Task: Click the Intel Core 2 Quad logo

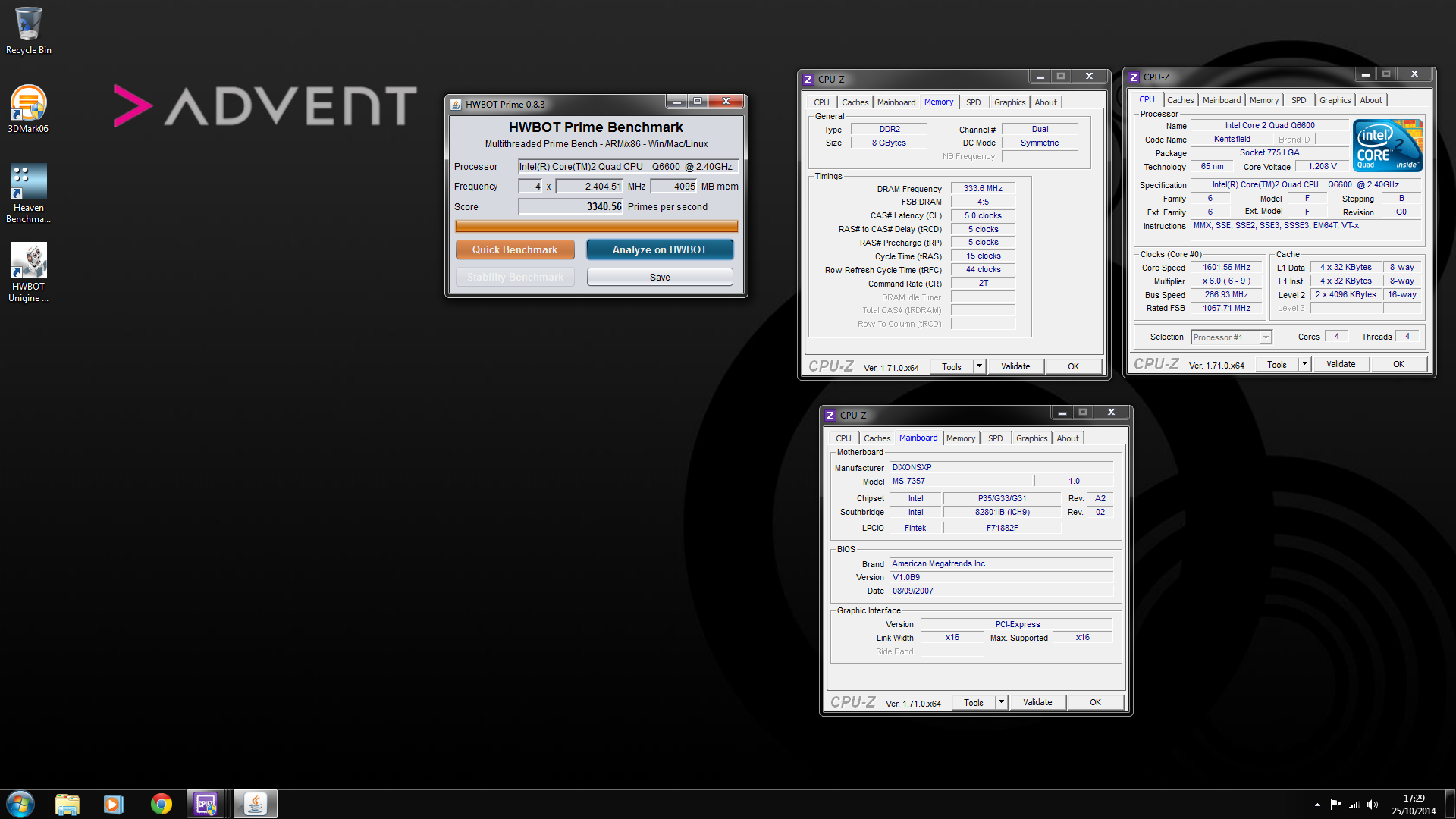Action: coord(1388,146)
